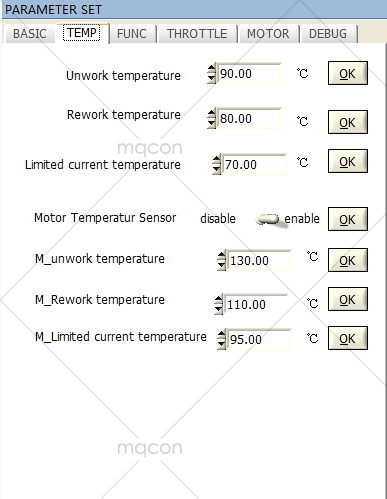Click OK for Motor Temperatur Sensor

point(348,219)
